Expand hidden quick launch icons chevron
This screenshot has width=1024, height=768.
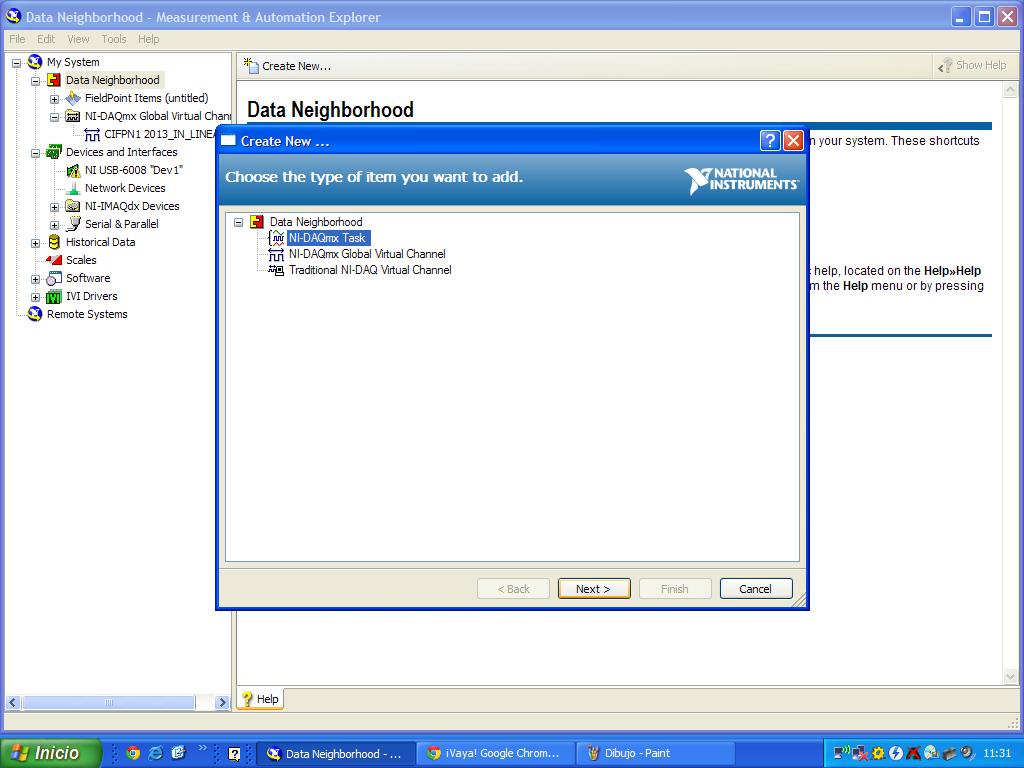pos(202,748)
